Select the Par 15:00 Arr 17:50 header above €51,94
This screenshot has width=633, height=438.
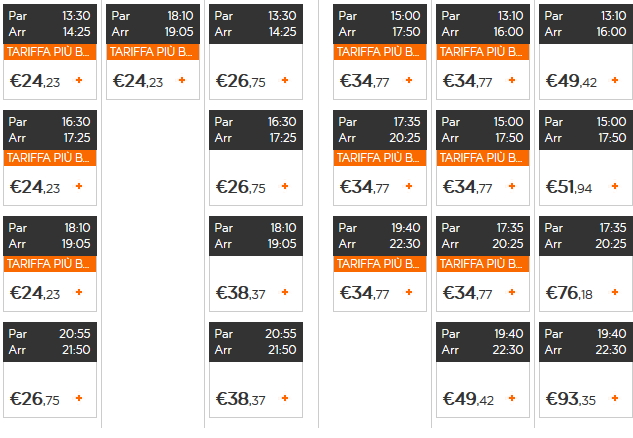(586, 127)
